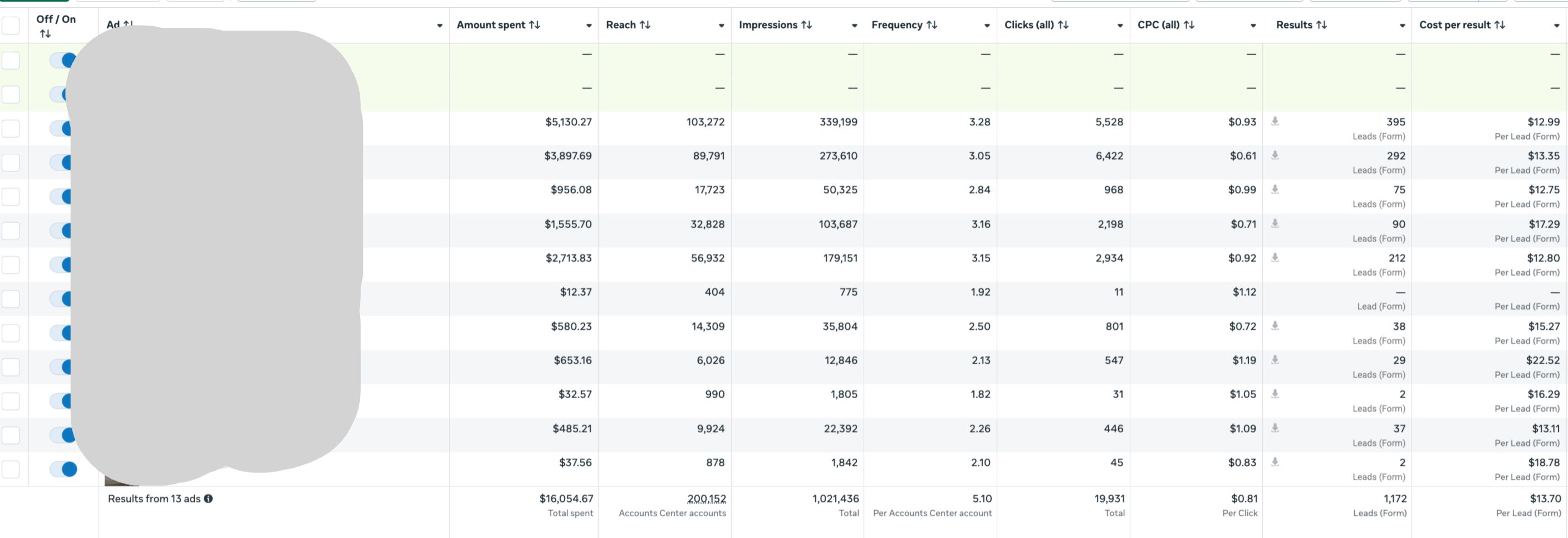The image size is (1568, 538).
Task: Click the Off / On column sort arrows
Action: pos(45,34)
